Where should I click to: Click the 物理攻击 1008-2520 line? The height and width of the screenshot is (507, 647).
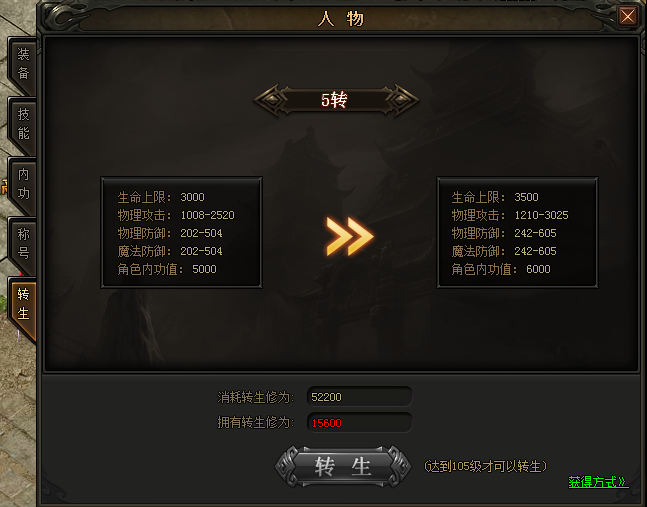pyautogui.click(x=176, y=215)
